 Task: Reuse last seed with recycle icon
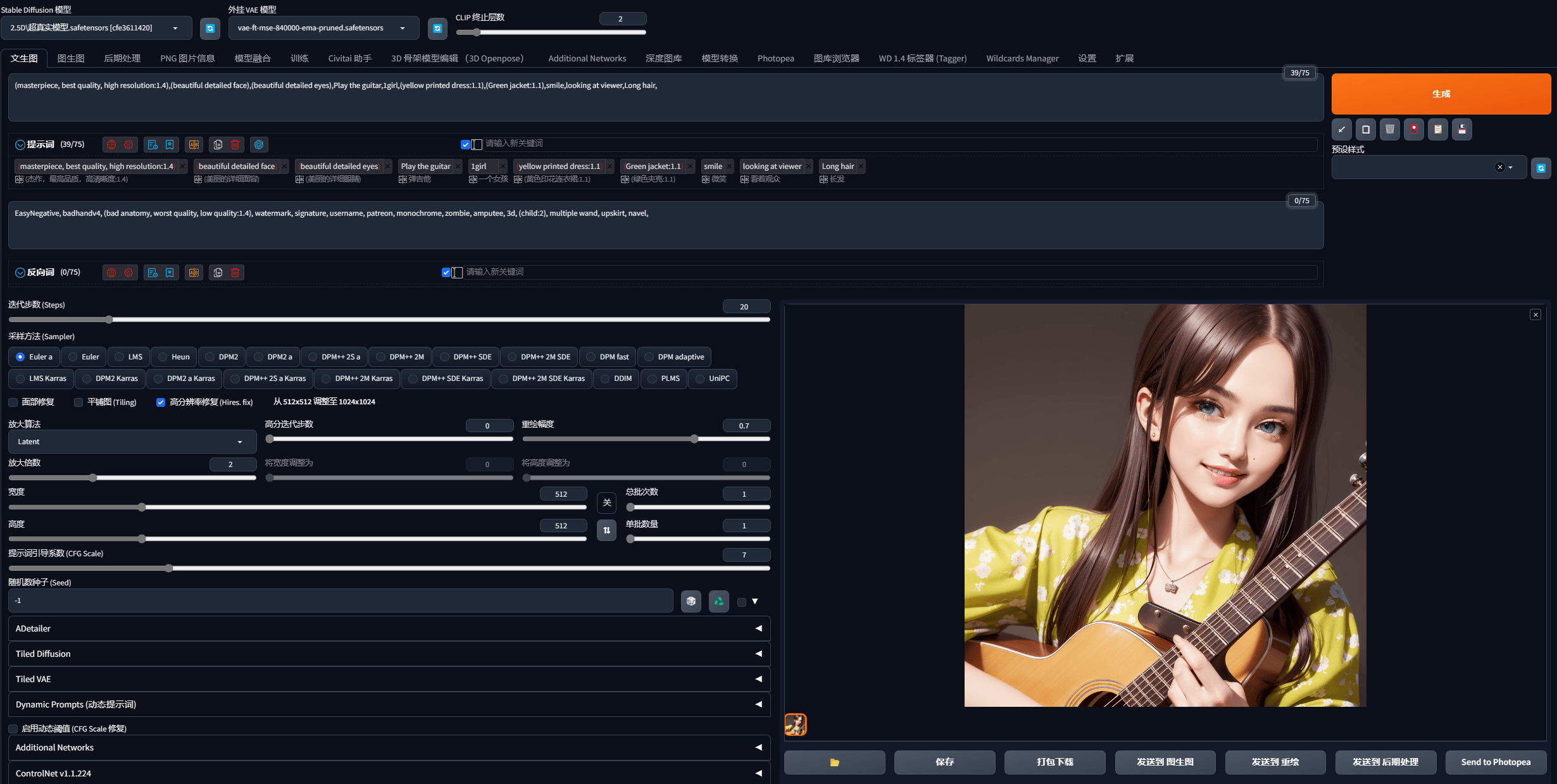719,601
